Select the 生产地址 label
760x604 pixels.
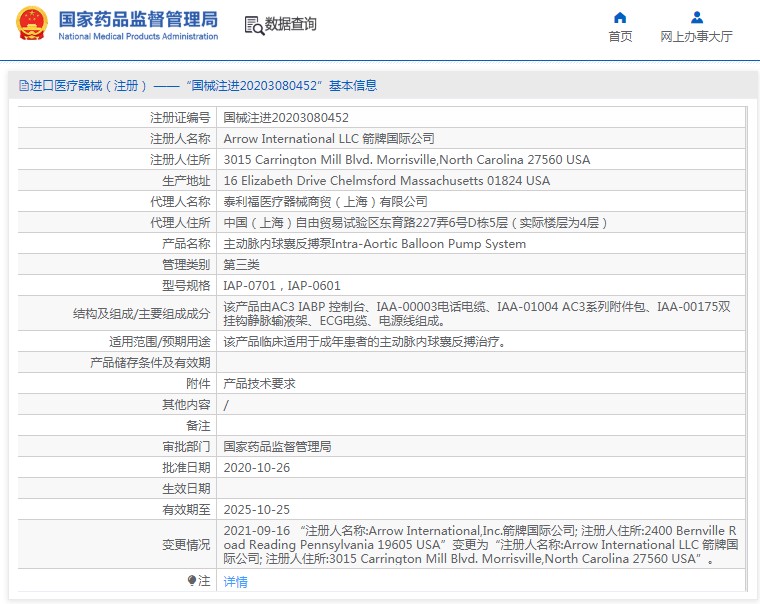(x=186, y=181)
